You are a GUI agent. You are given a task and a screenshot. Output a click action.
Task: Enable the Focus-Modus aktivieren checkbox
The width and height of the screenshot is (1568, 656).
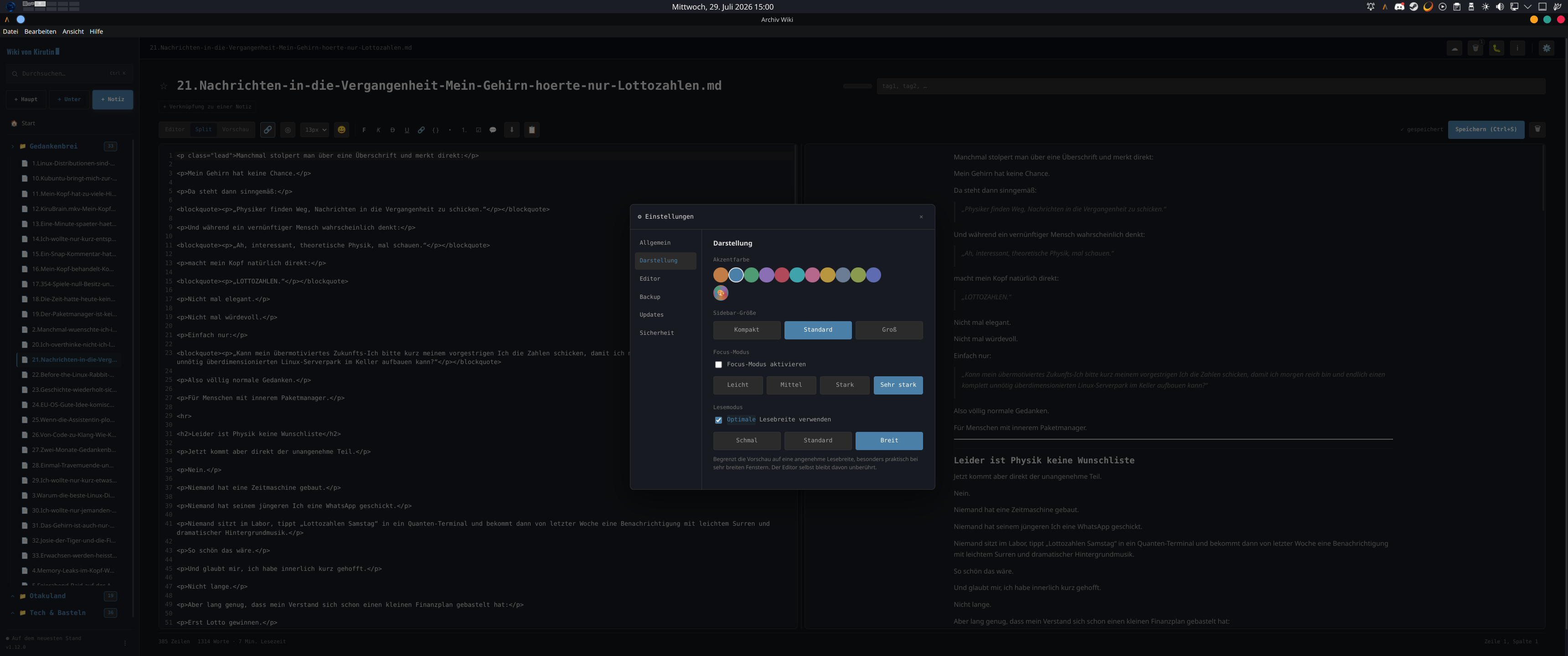pyautogui.click(x=718, y=364)
